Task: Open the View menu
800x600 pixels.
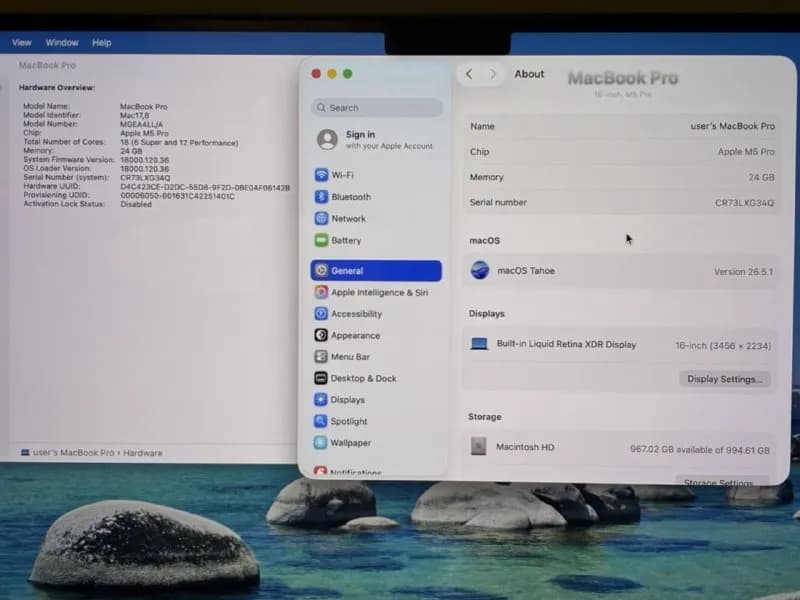Action: (22, 43)
